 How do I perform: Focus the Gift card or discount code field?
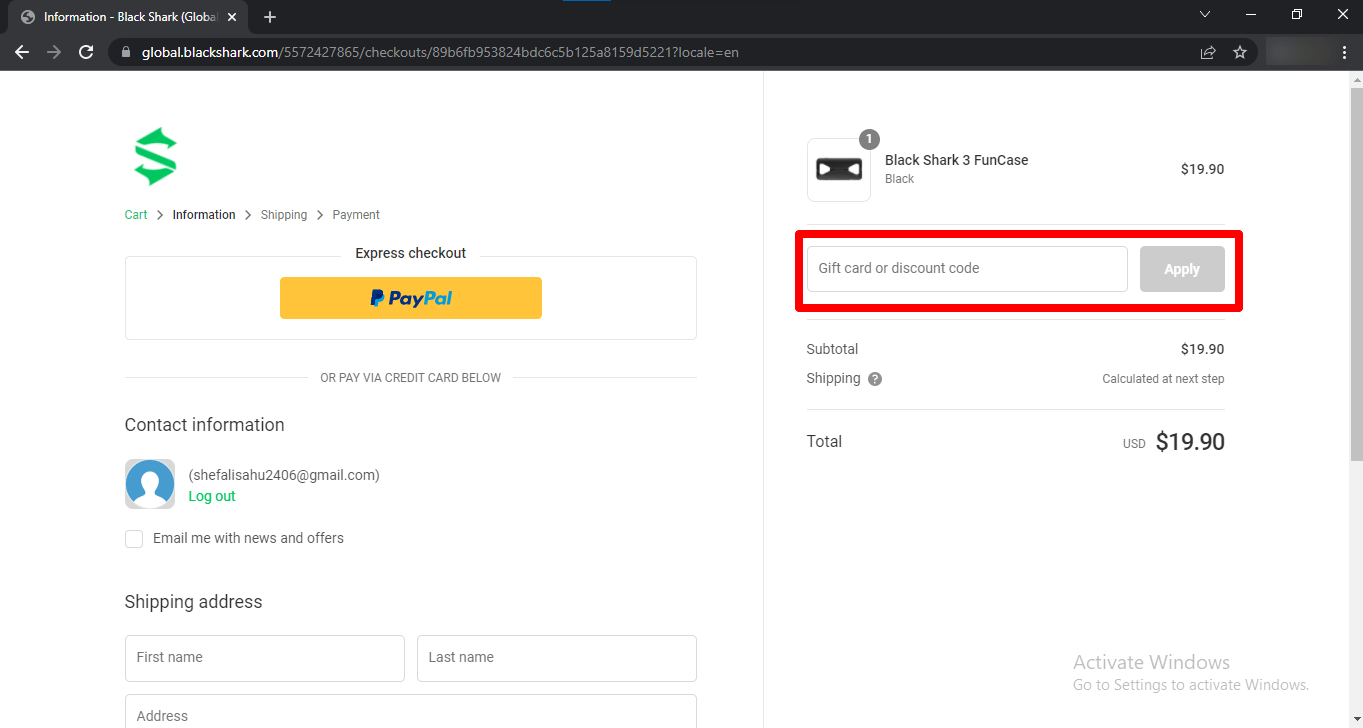coord(967,269)
